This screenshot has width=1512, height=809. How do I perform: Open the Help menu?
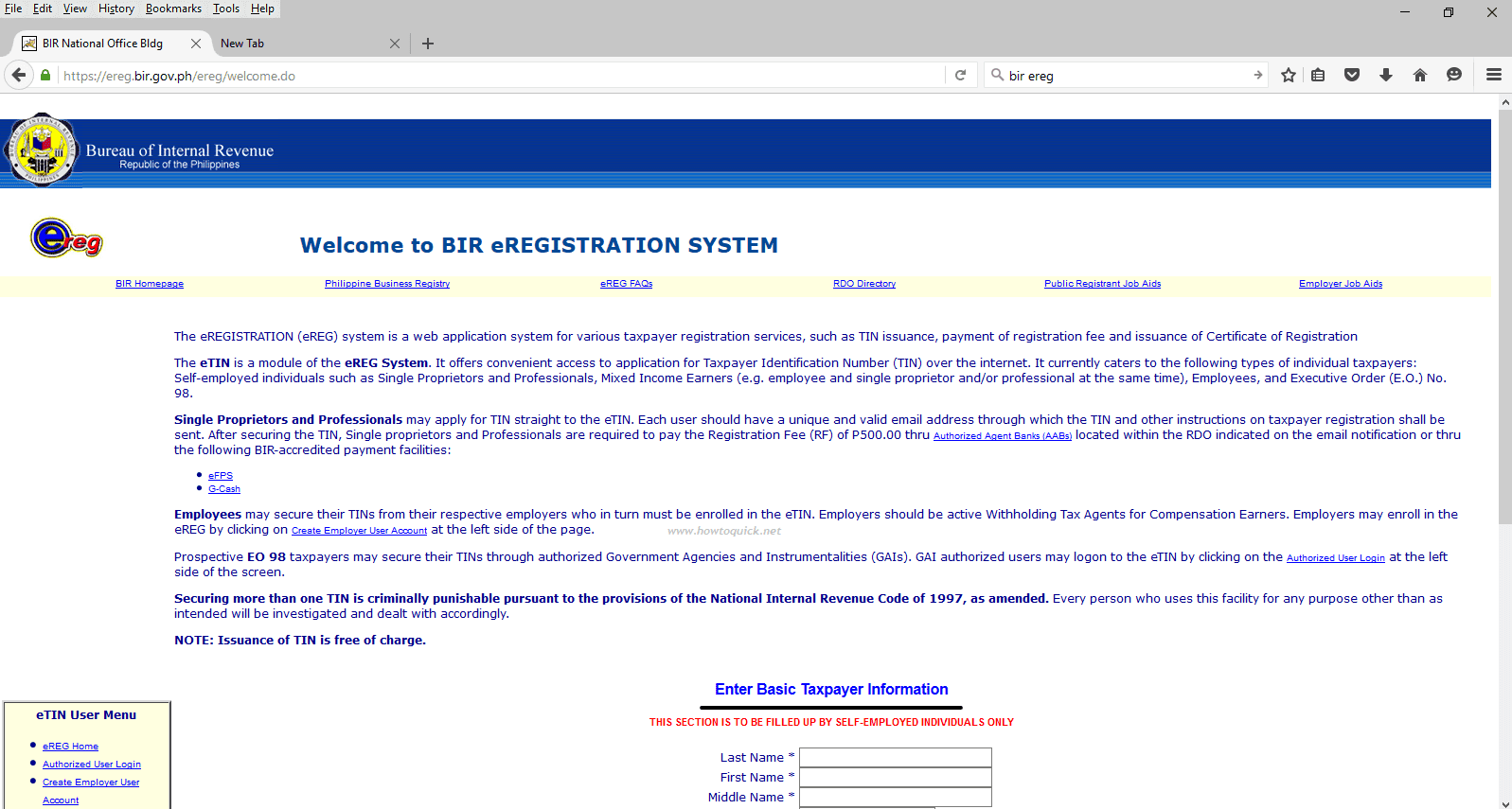pyautogui.click(x=262, y=9)
